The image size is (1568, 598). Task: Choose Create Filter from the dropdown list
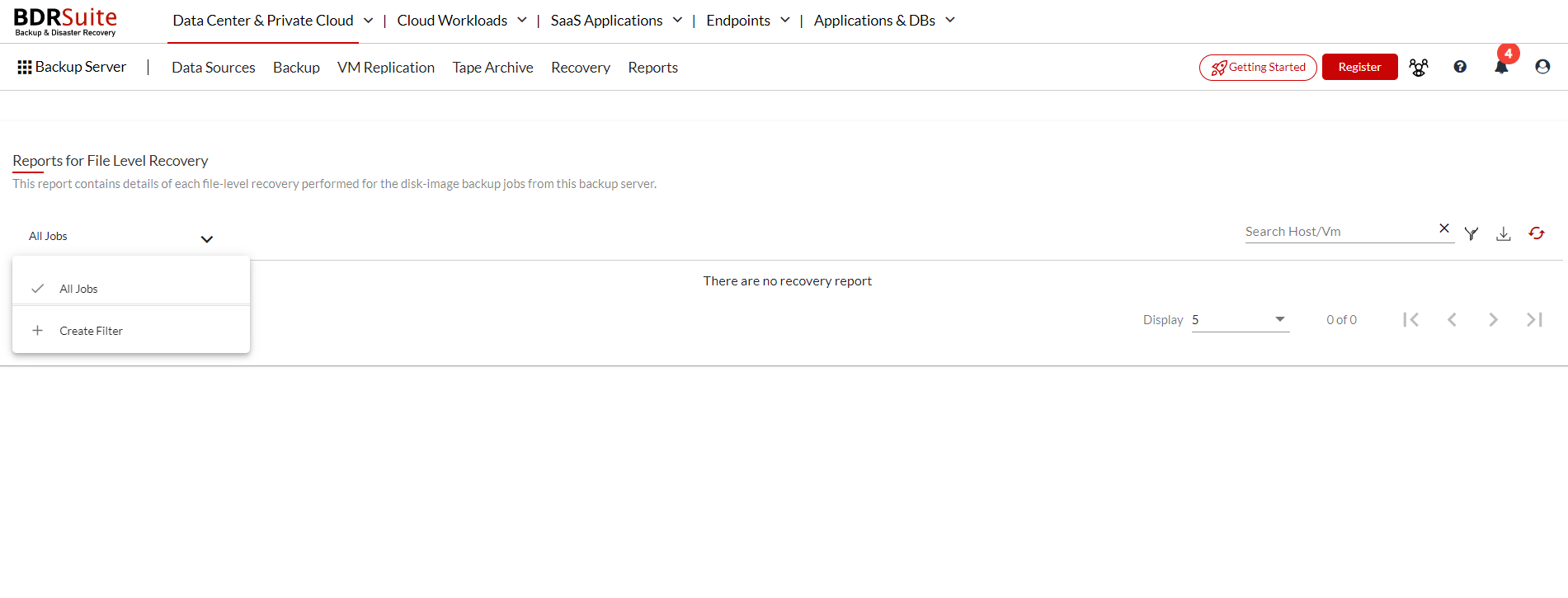tap(131, 331)
